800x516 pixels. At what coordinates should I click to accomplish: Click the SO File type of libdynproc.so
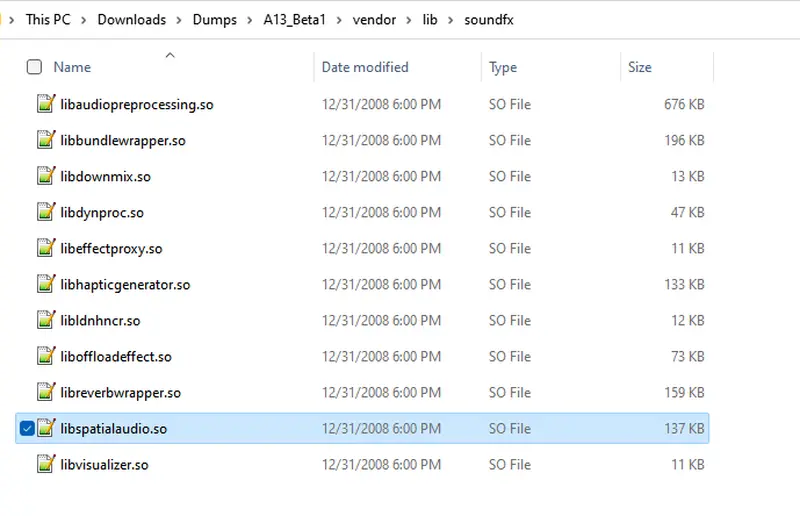coord(510,212)
